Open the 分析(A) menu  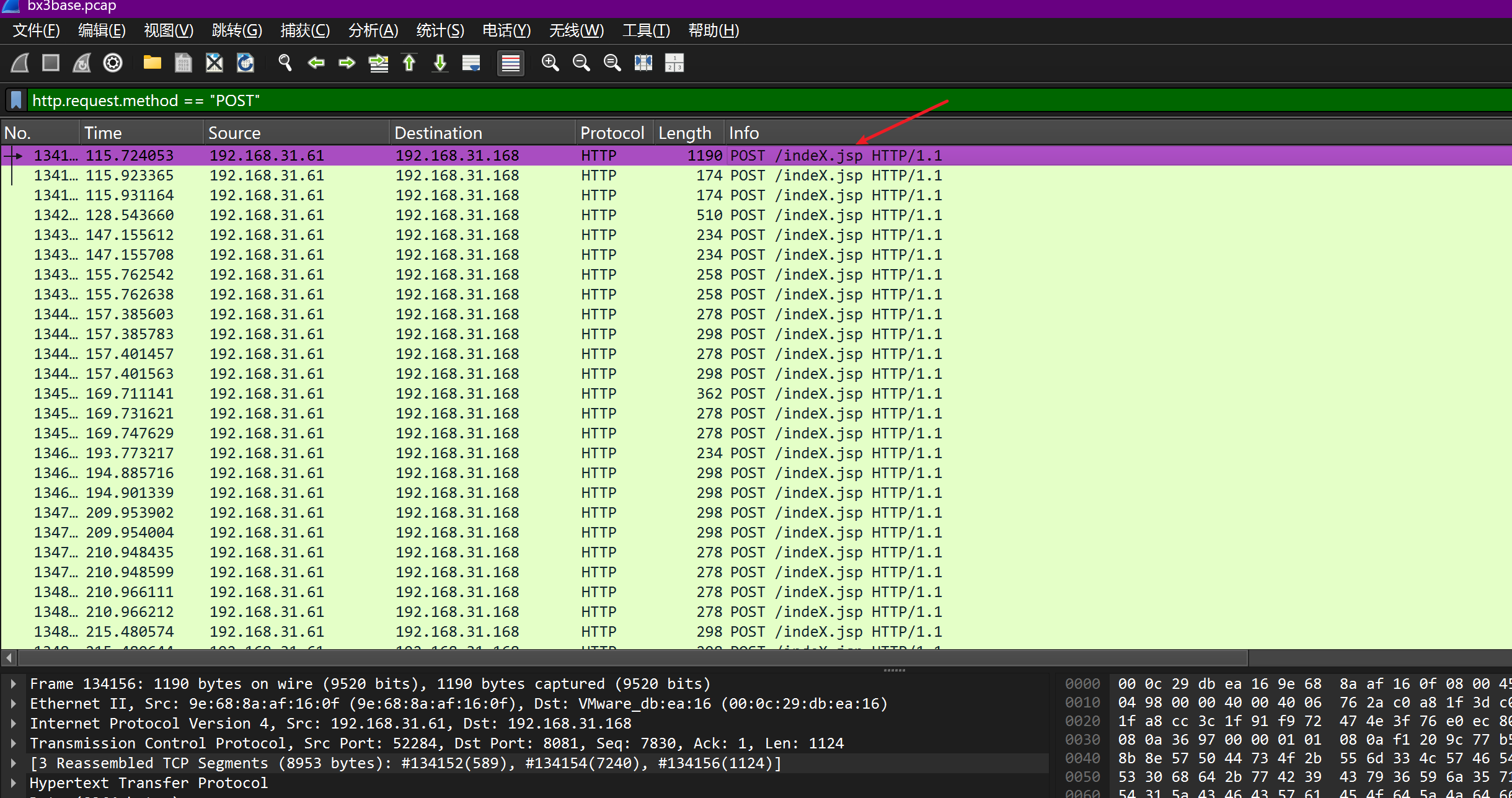pos(373,30)
